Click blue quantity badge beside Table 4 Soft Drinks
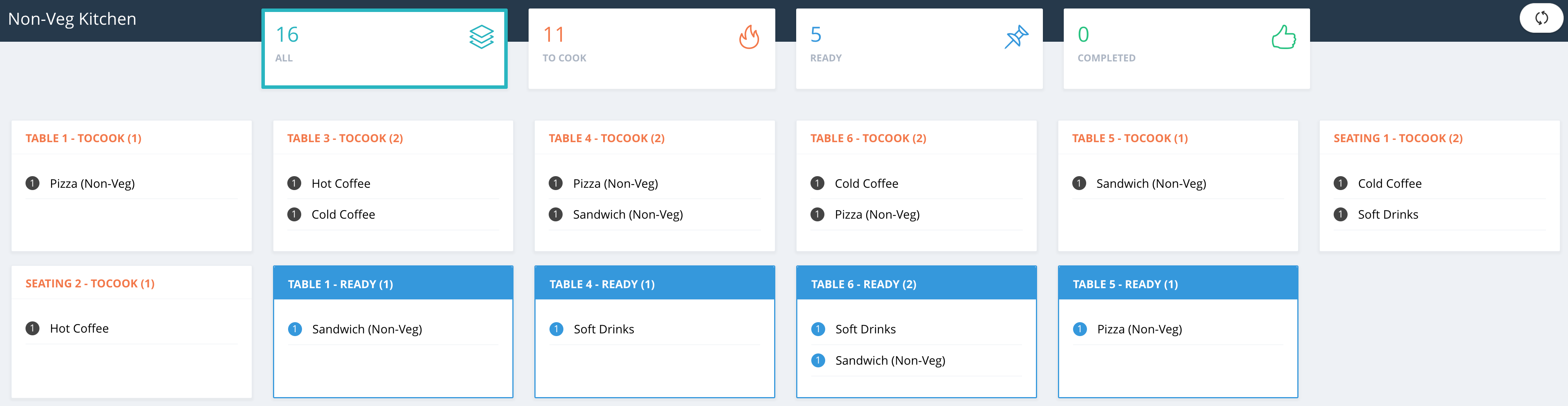Viewport: 1568px width, 406px height. (556, 329)
